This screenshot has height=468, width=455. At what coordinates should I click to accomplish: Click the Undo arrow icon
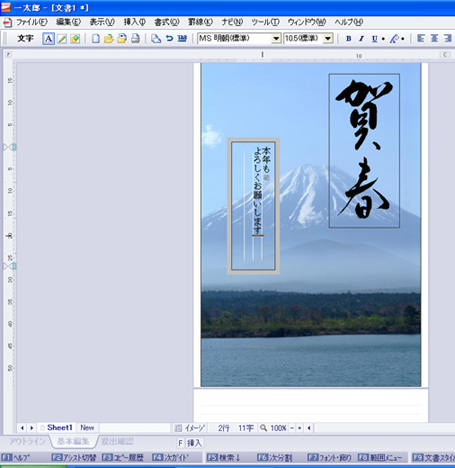point(169,39)
